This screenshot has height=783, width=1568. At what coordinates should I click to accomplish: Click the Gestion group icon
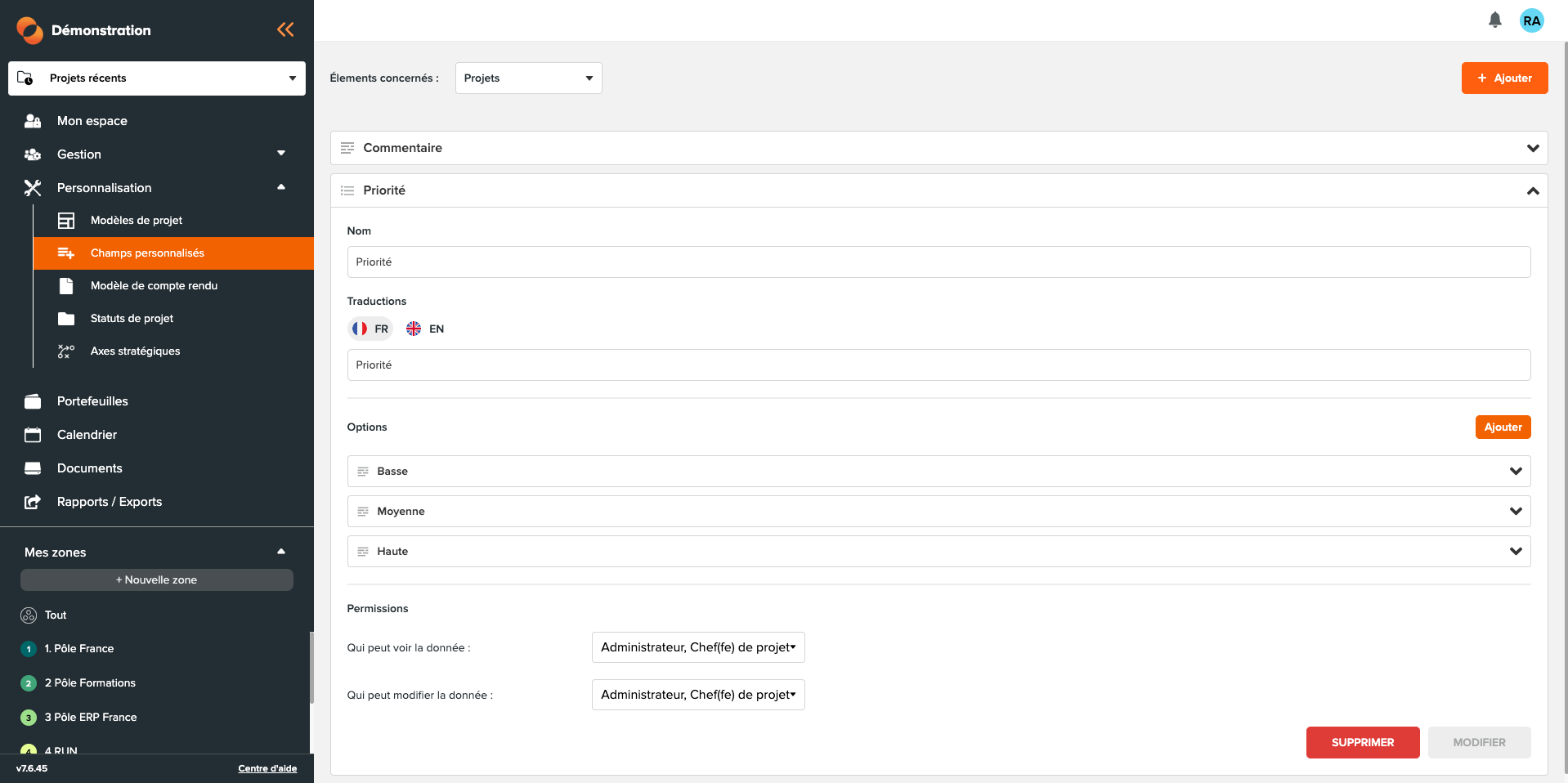click(x=33, y=154)
